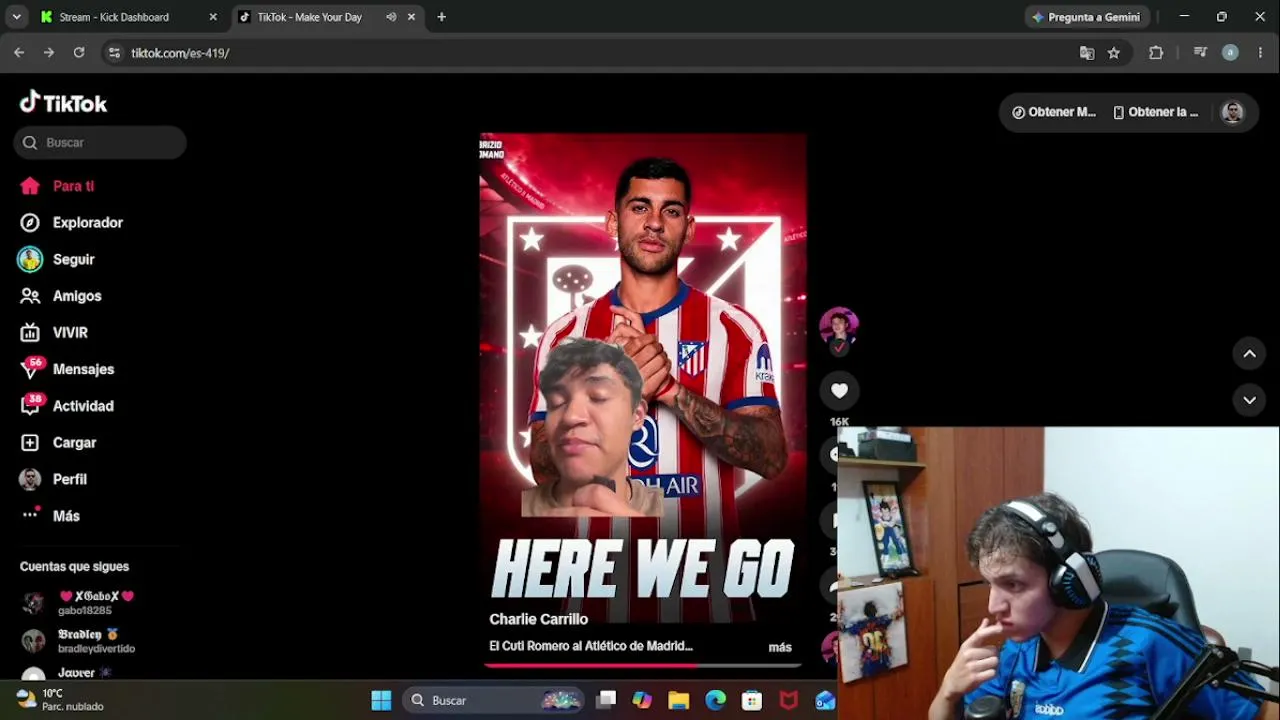Go forward in browser history
This screenshot has height=720, width=1280.
49,53
